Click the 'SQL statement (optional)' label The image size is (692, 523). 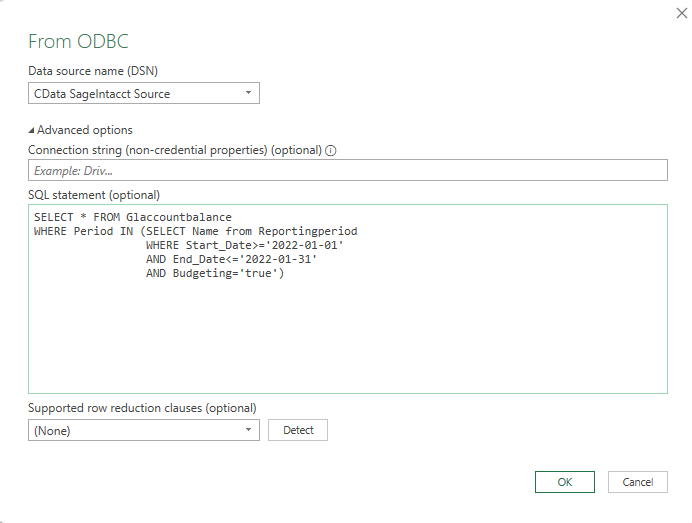(x=94, y=195)
